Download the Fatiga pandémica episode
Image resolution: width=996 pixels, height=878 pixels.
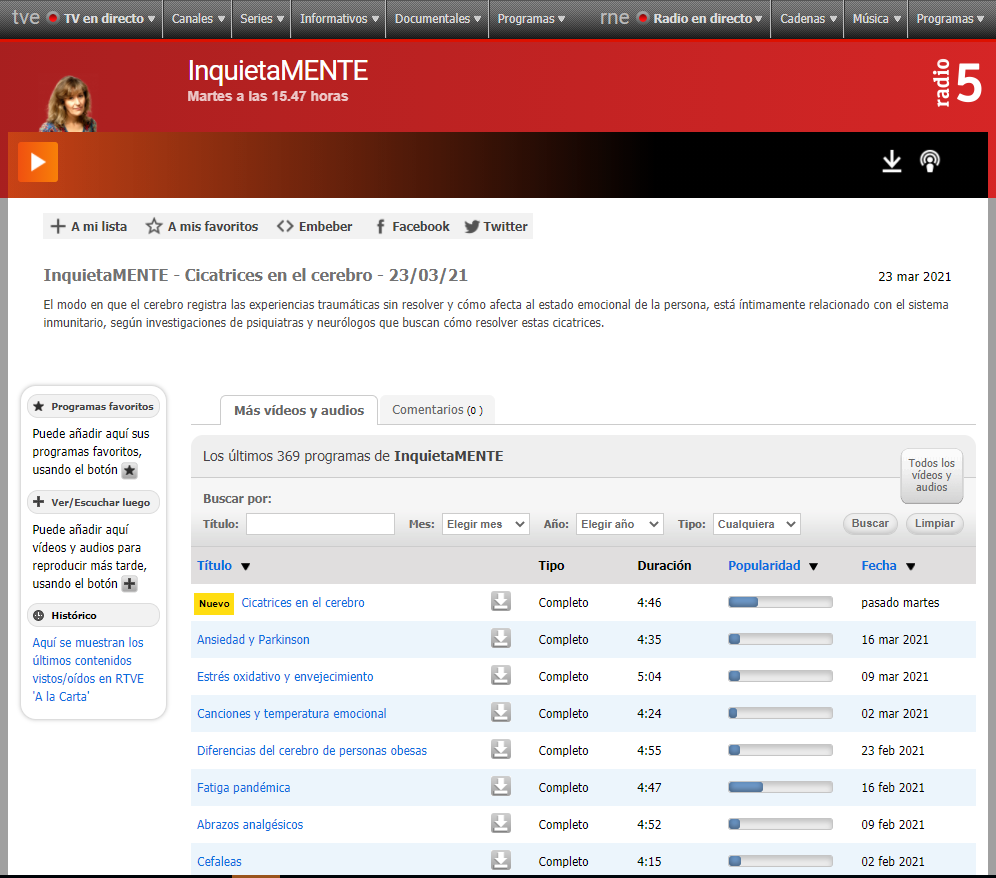coord(501,786)
